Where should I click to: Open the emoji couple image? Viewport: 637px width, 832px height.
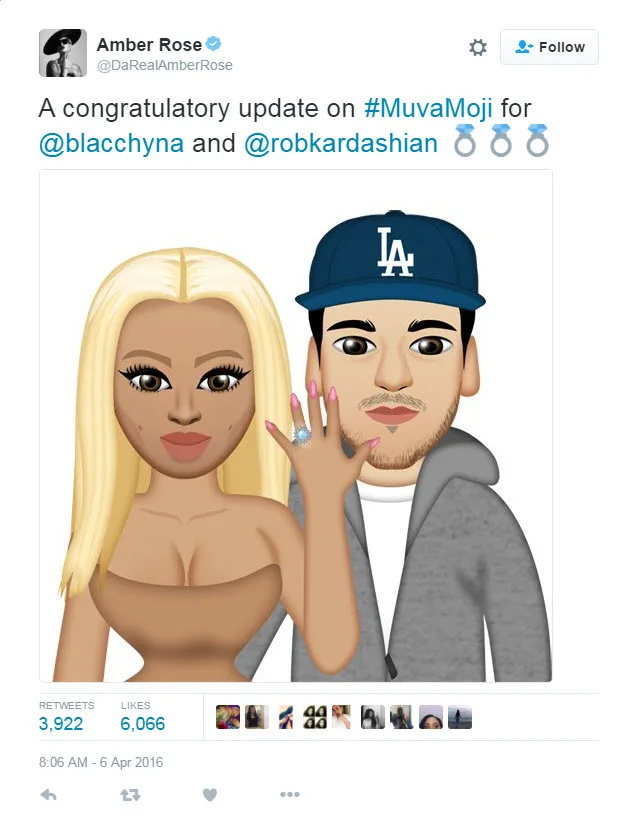click(x=296, y=426)
